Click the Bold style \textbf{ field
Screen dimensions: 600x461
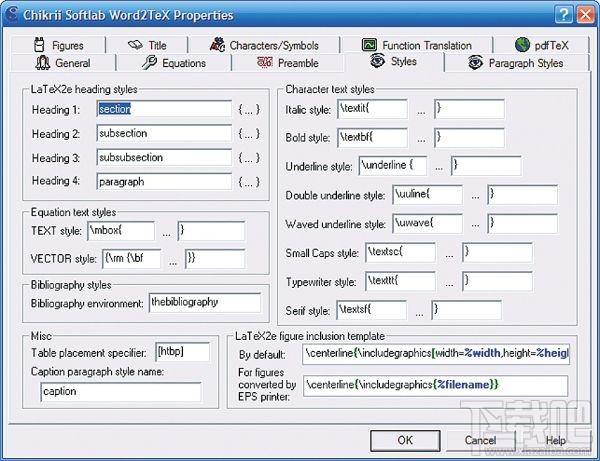[x=372, y=137]
